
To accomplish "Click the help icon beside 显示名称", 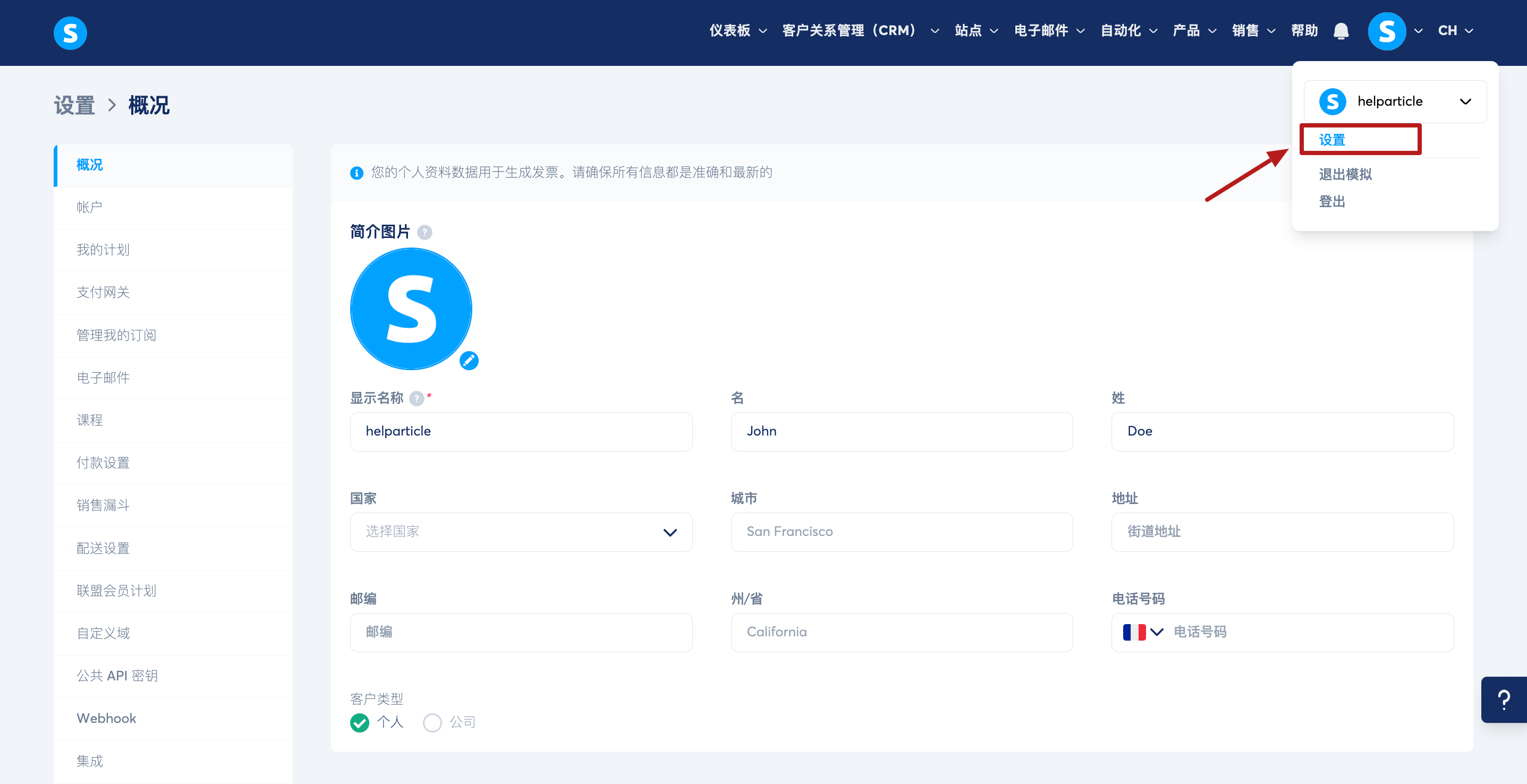I will point(417,398).
